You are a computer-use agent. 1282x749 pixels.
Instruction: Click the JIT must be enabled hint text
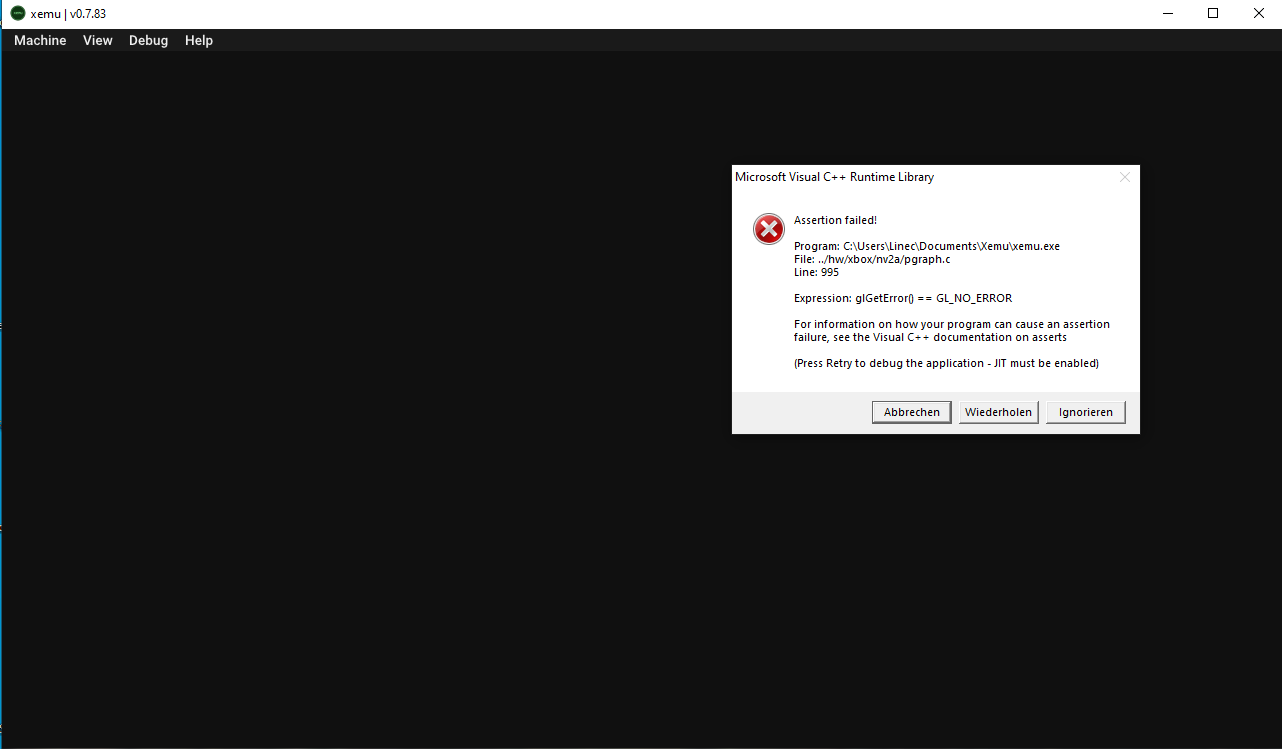(946, 362)
